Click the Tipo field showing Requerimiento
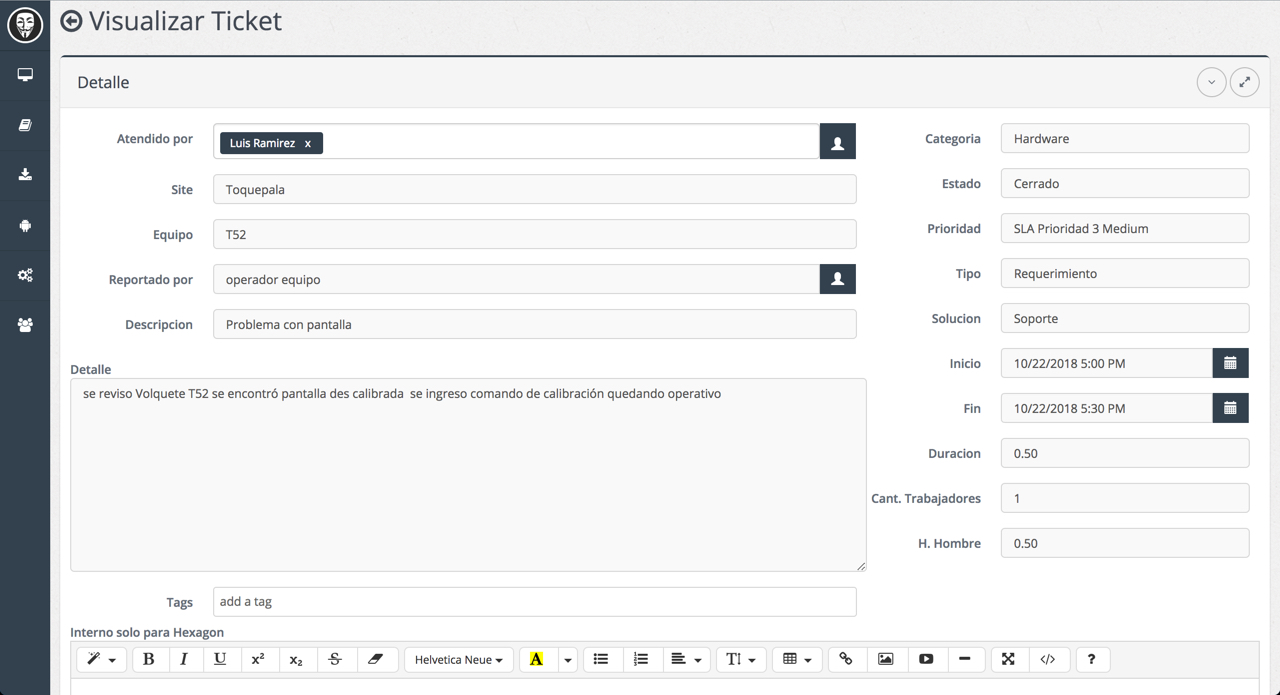 (x=1125, y=273)
